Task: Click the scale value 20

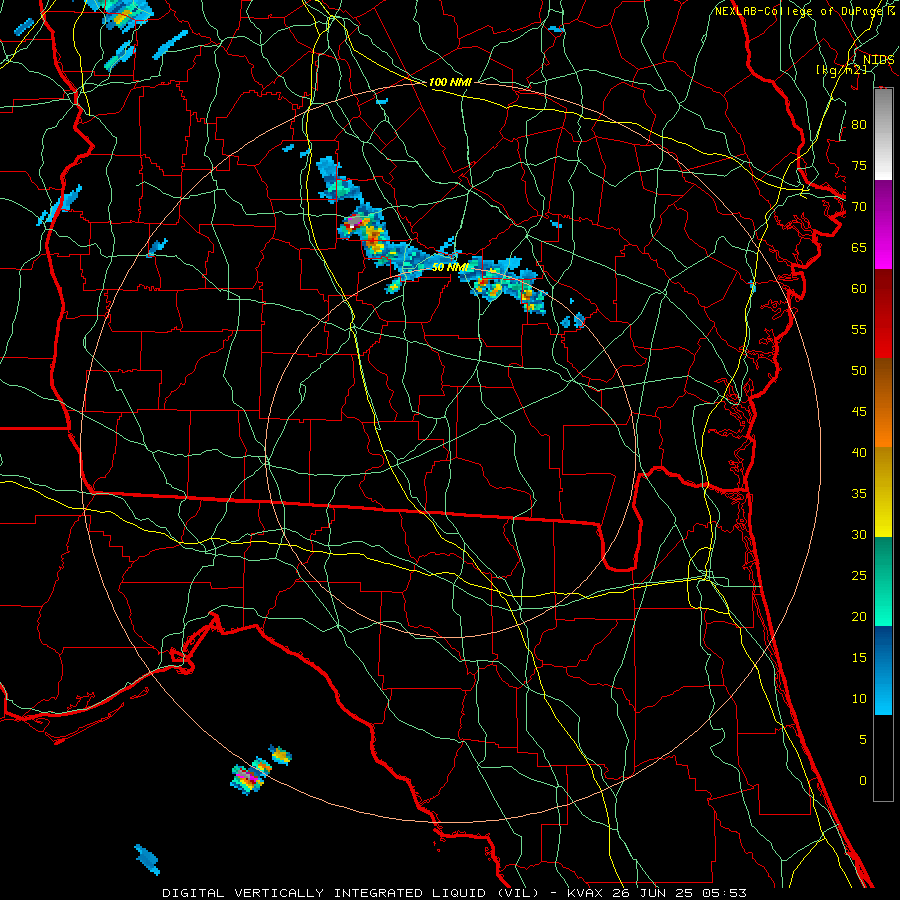Action: click(859, 616)
